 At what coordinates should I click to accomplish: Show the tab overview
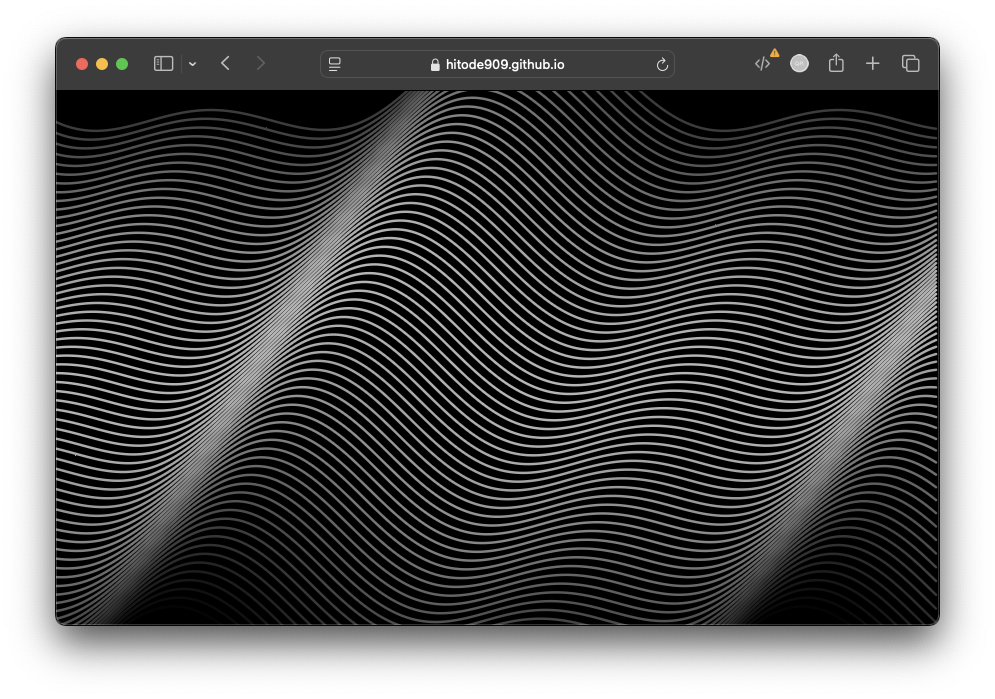click(911, 63)
